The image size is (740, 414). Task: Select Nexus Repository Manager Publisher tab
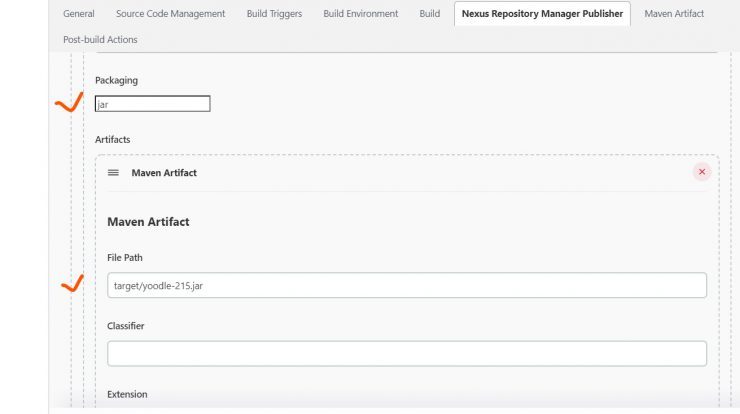coord(542,14)
